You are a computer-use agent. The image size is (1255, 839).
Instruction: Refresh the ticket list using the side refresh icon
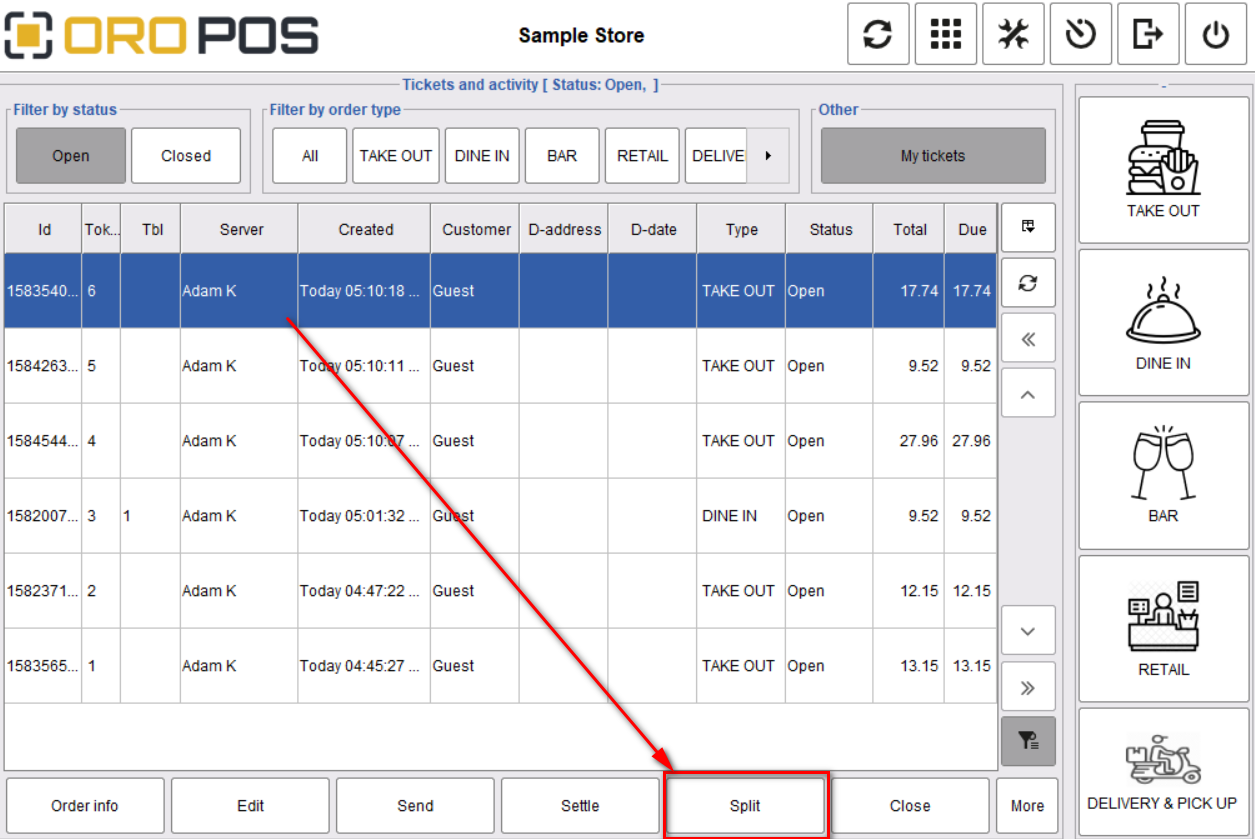pyautogui.click(x=1028, y=283)
